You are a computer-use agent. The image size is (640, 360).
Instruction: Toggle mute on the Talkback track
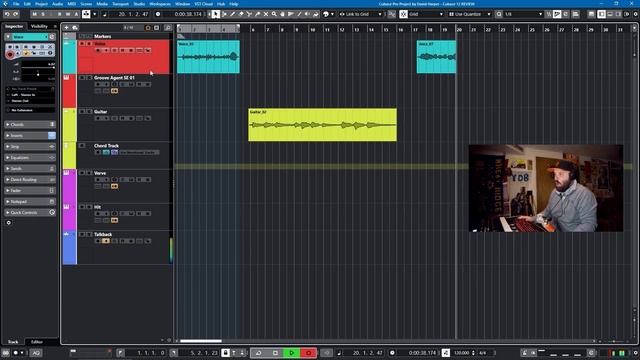click(x=82, y=234)
